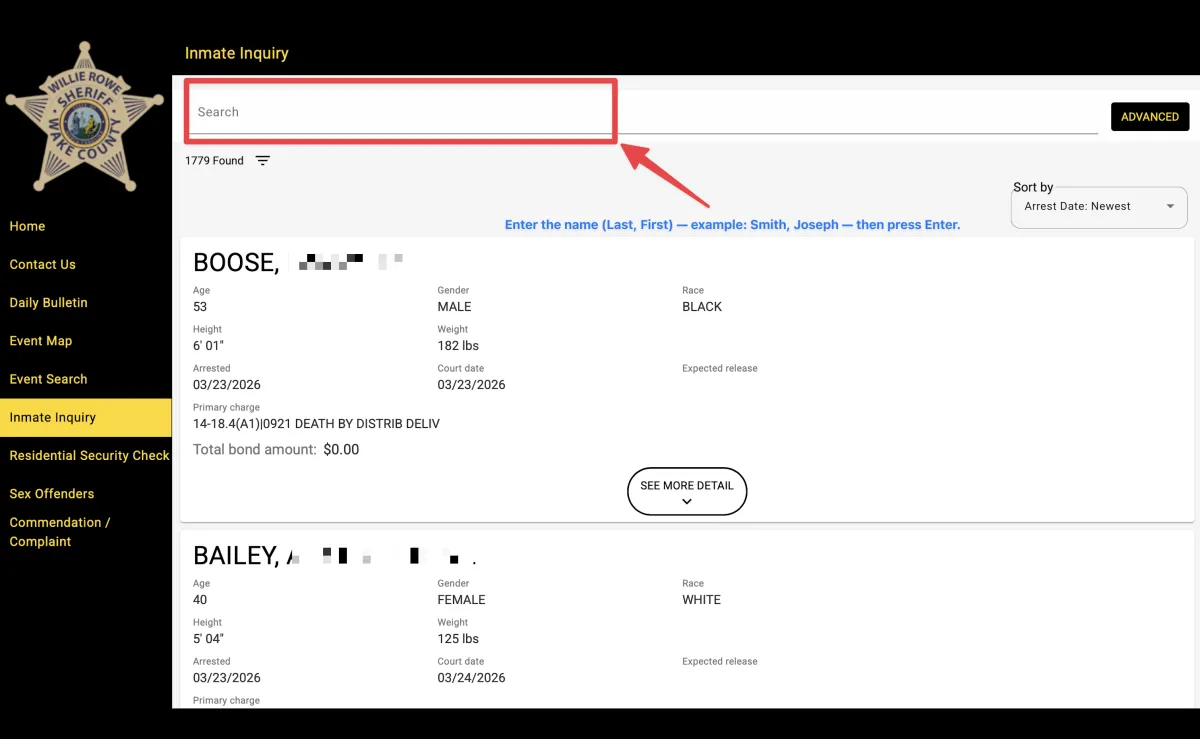Click the 1779 Found results count
The image size is (1200, 739).
tap(214, 161)
